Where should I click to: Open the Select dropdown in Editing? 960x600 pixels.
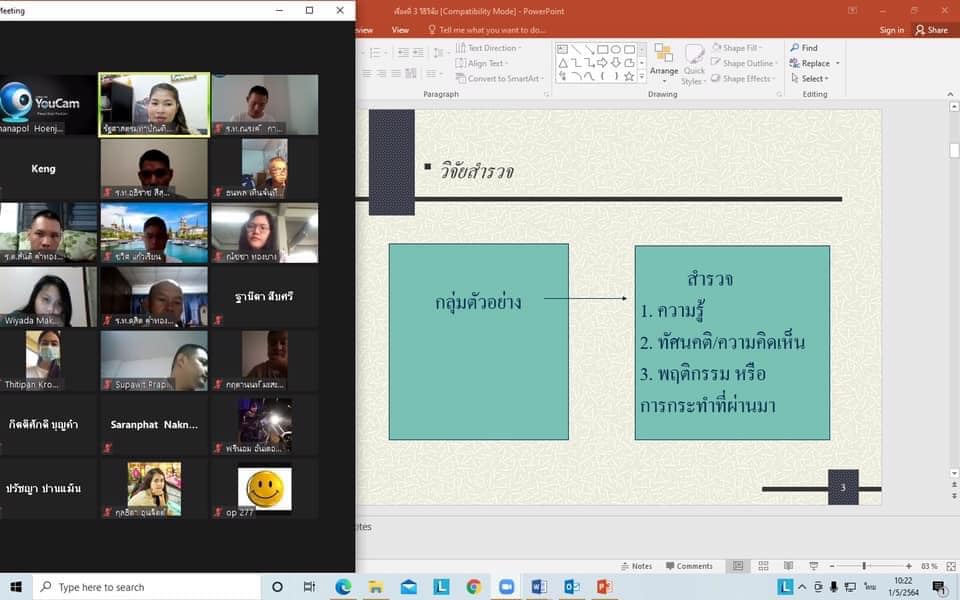[814, 79]
